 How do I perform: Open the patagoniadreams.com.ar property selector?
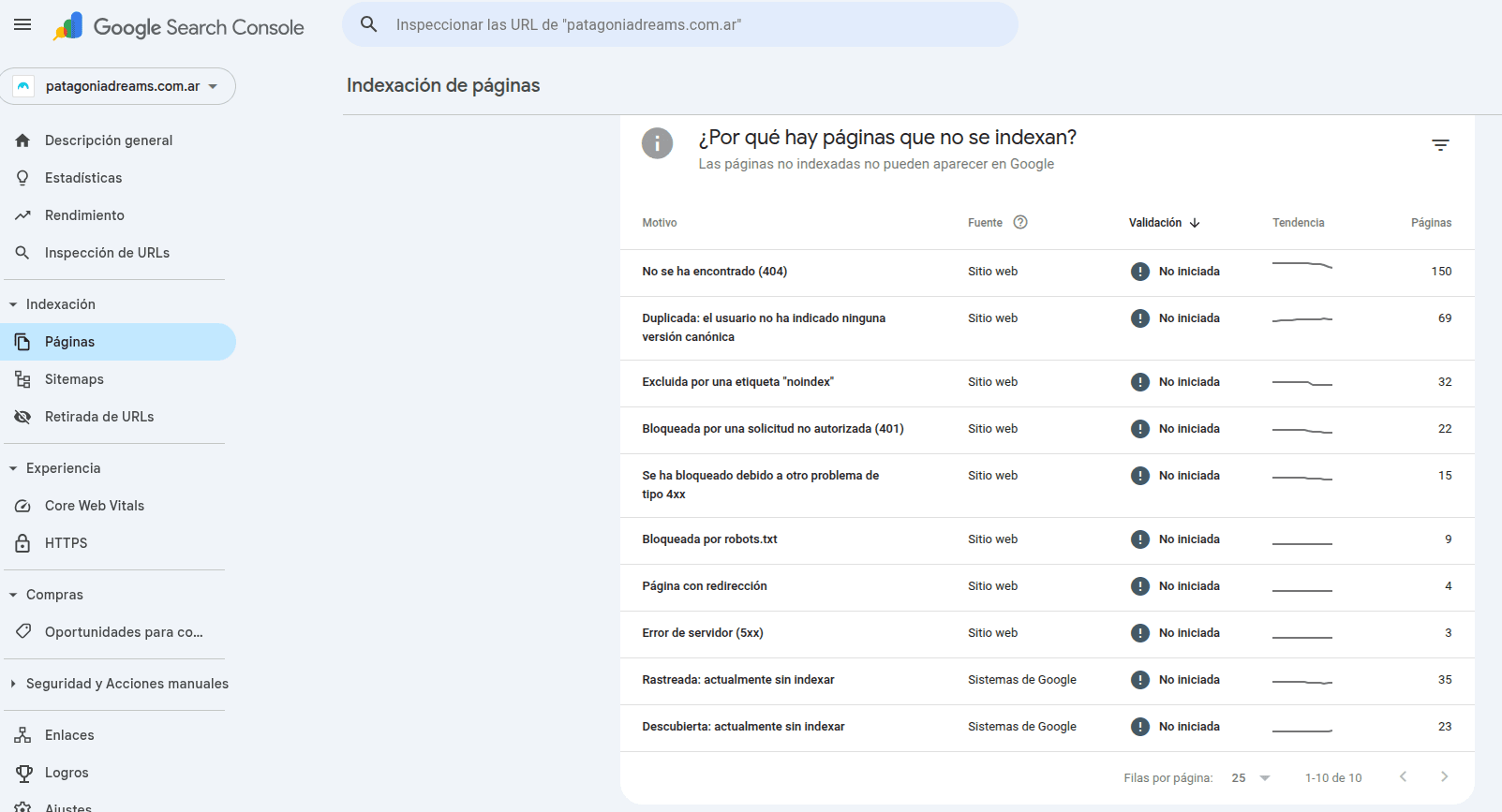[x=118, y=86]
